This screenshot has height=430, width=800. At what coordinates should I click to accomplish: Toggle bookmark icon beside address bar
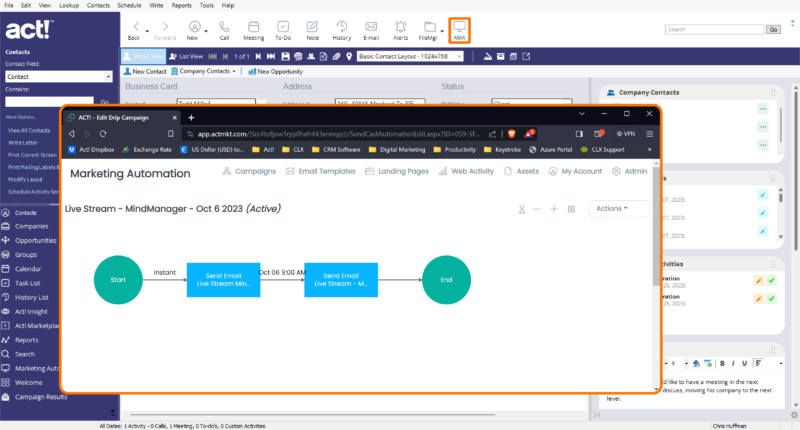tap(170, 134)
